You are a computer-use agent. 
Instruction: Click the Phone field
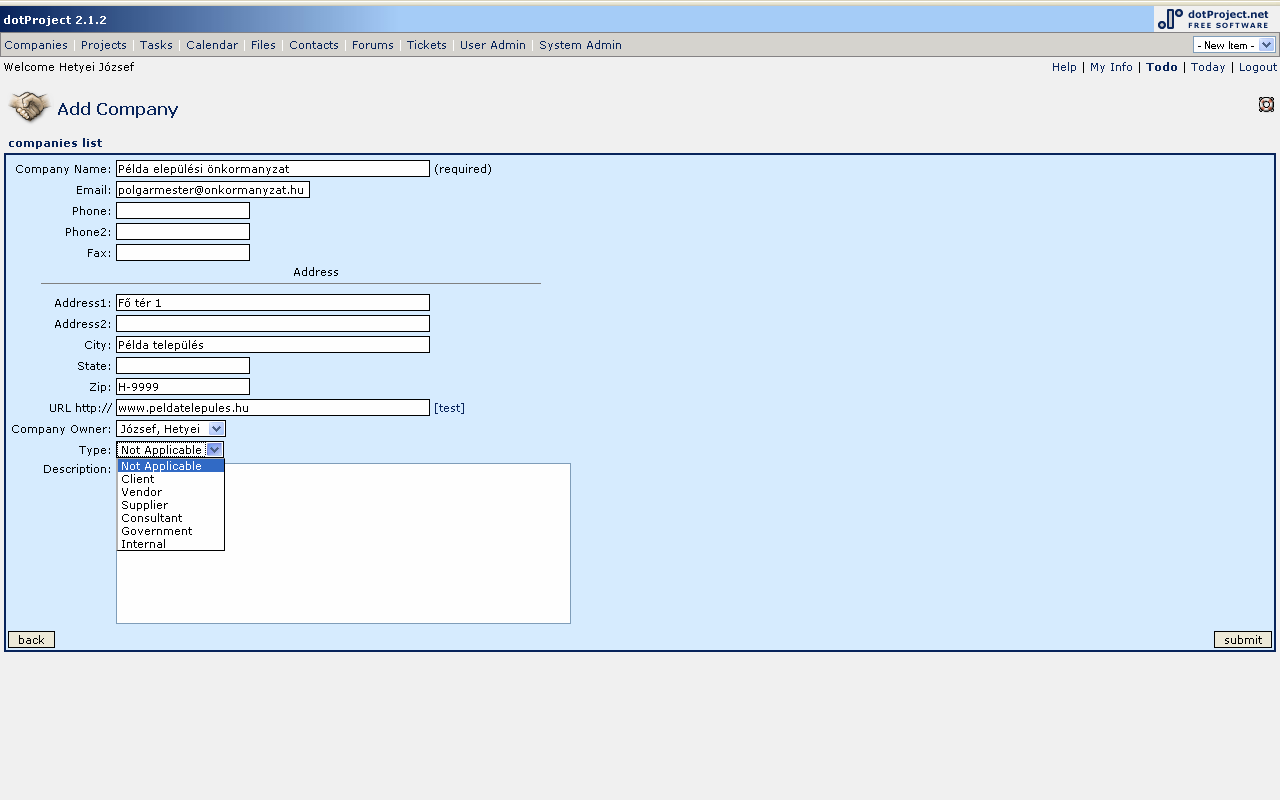tap(183, 211)
